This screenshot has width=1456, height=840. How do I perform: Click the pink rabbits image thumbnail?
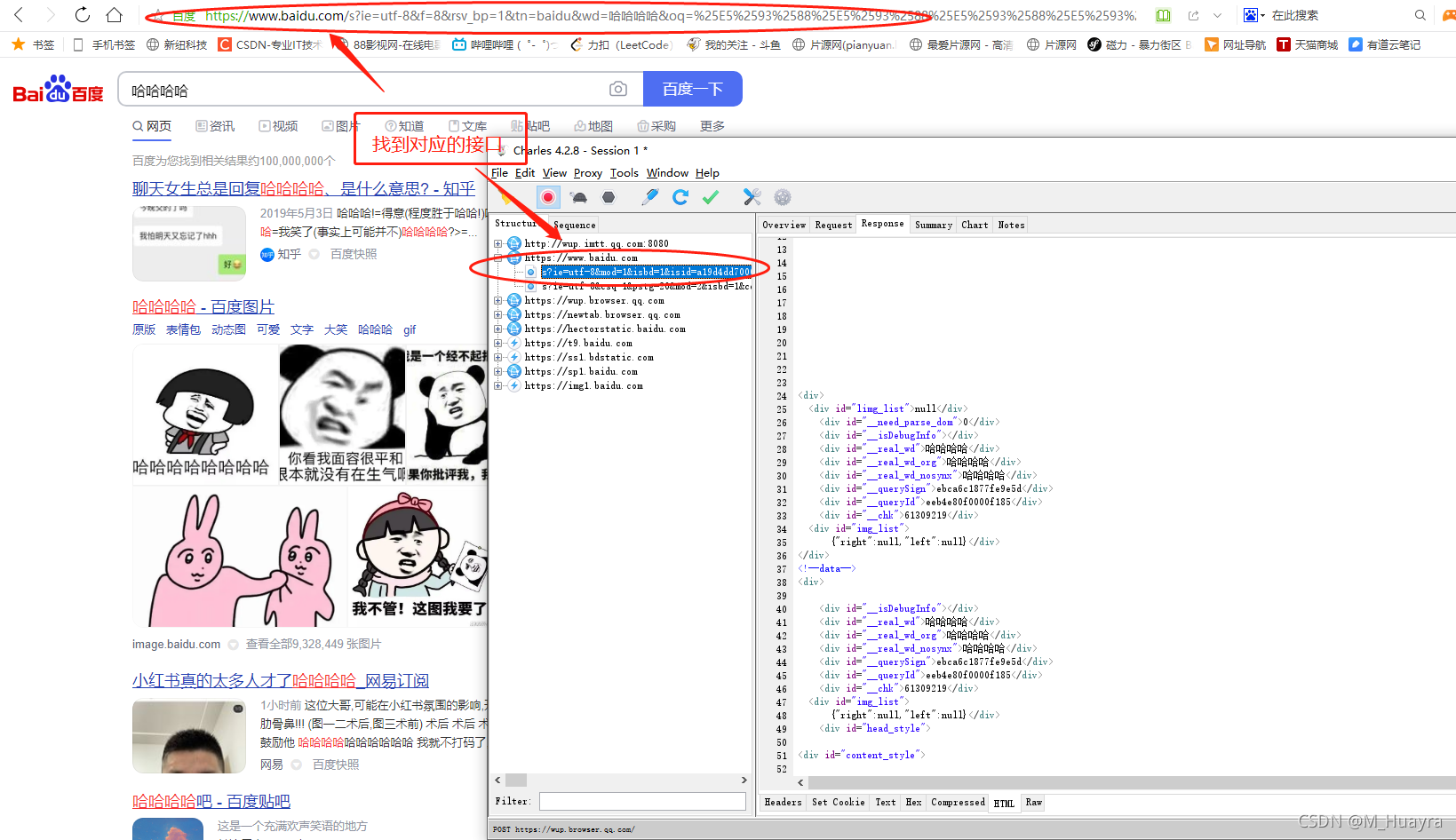point(240,557)
